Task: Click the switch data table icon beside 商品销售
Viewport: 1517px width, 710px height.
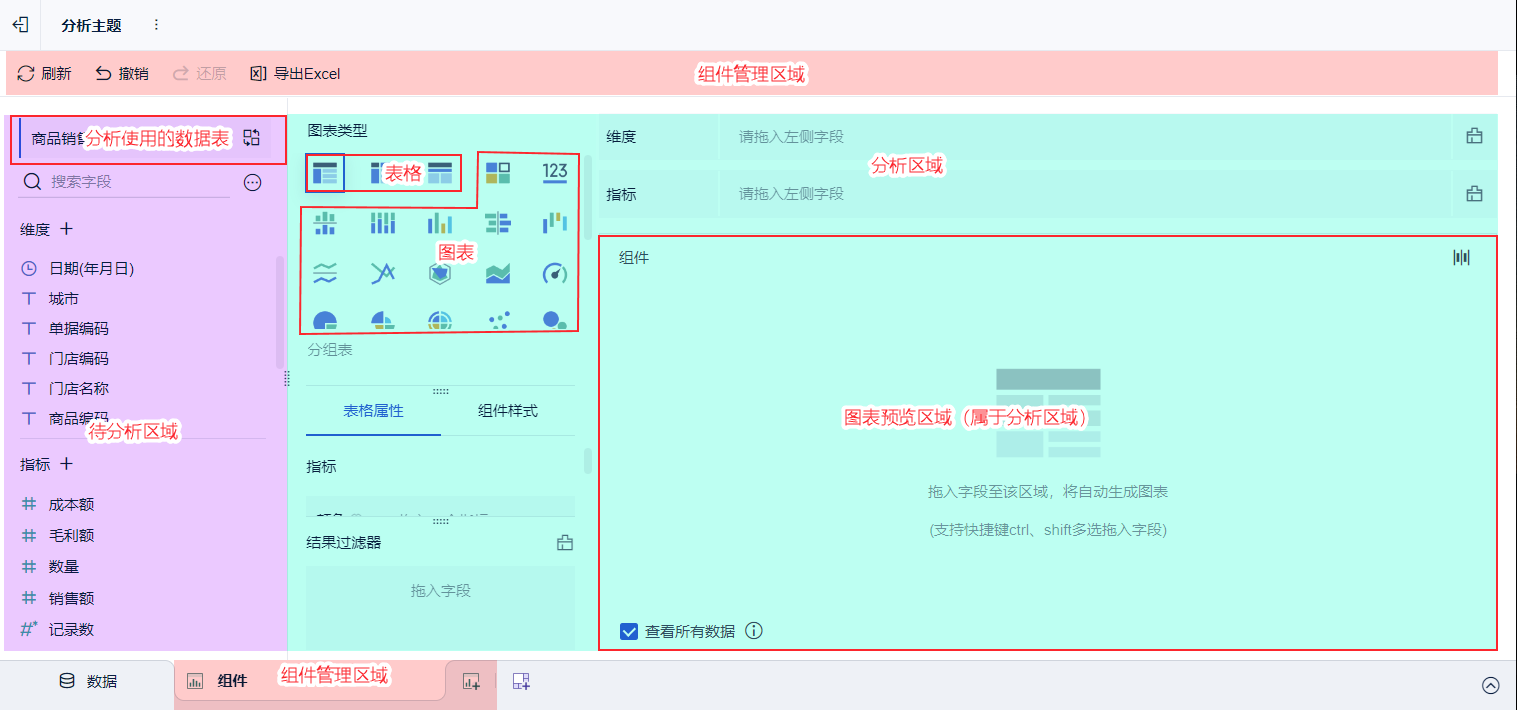Action: point(254,138)
